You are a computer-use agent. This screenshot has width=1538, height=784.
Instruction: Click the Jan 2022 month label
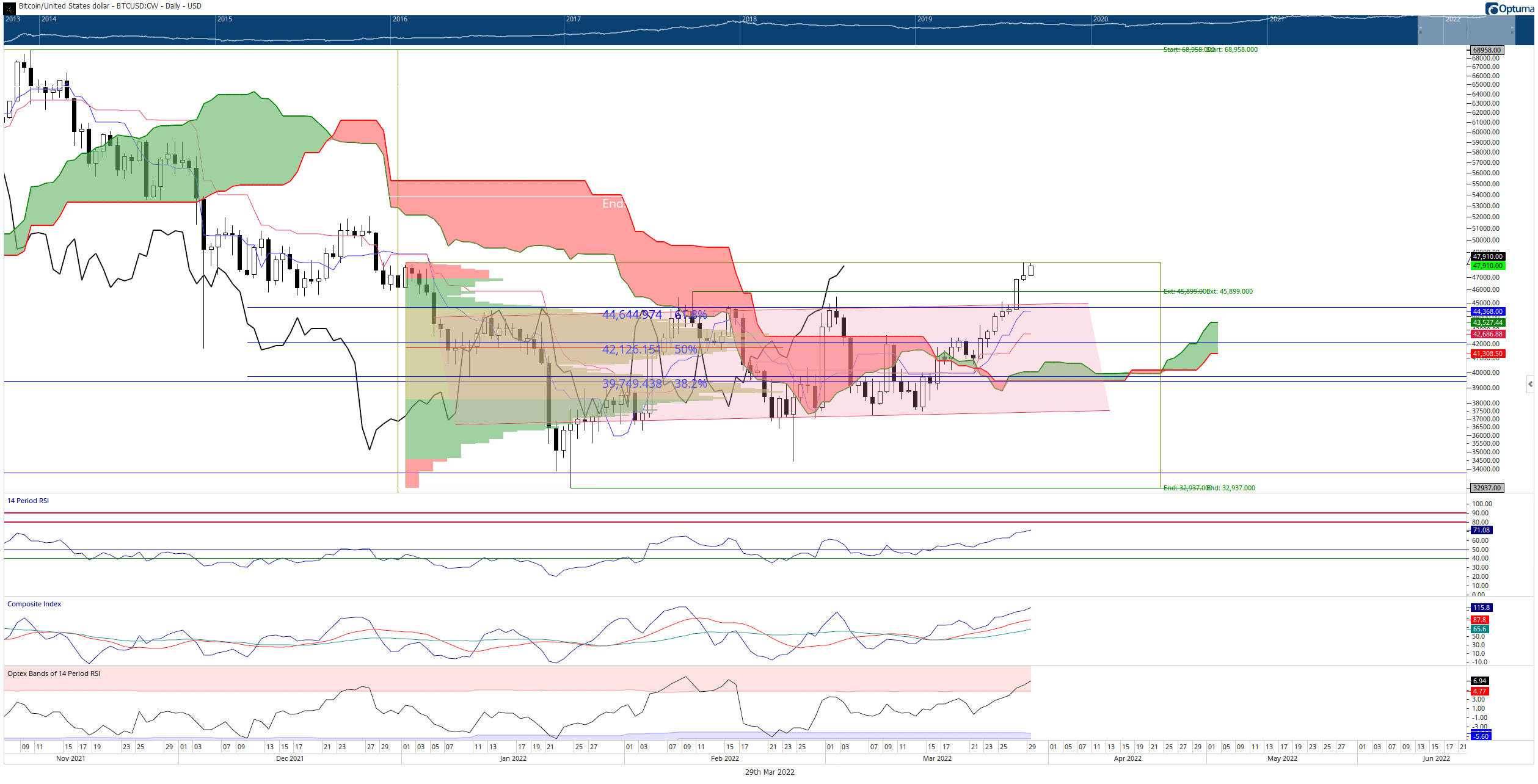[513, 758]
